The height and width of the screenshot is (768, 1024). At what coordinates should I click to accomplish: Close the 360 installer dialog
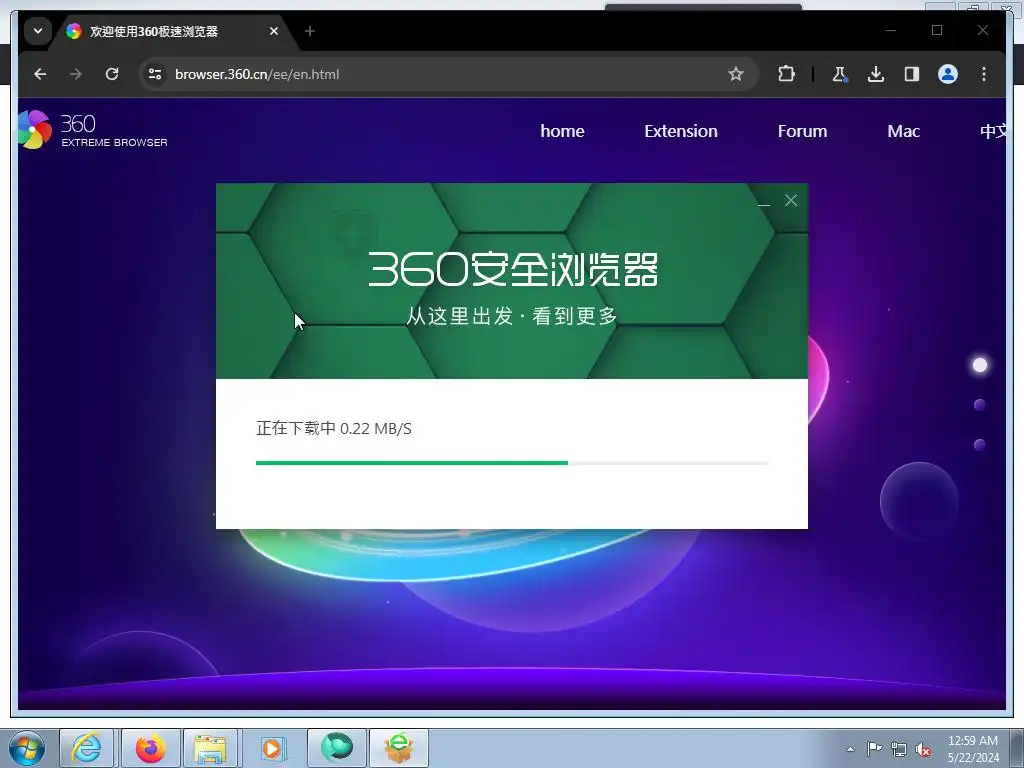791,200
